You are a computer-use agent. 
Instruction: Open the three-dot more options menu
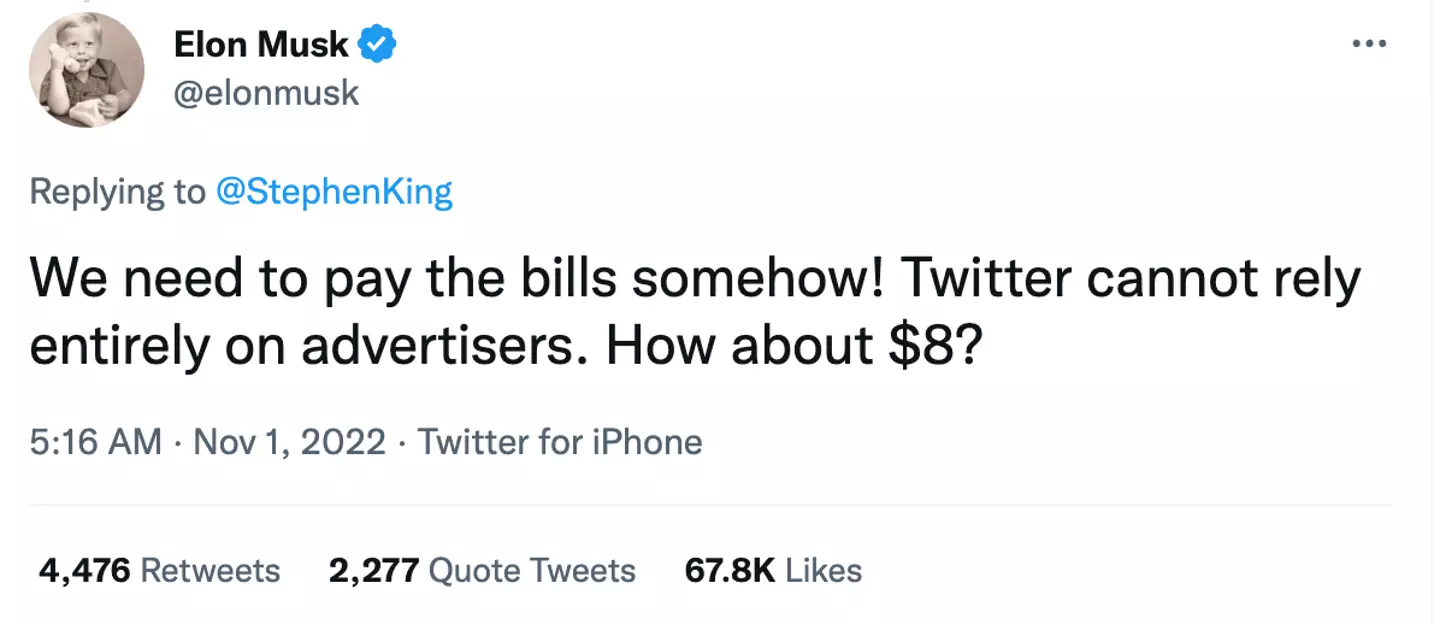pyautogui.click(x=1368, y=44)
